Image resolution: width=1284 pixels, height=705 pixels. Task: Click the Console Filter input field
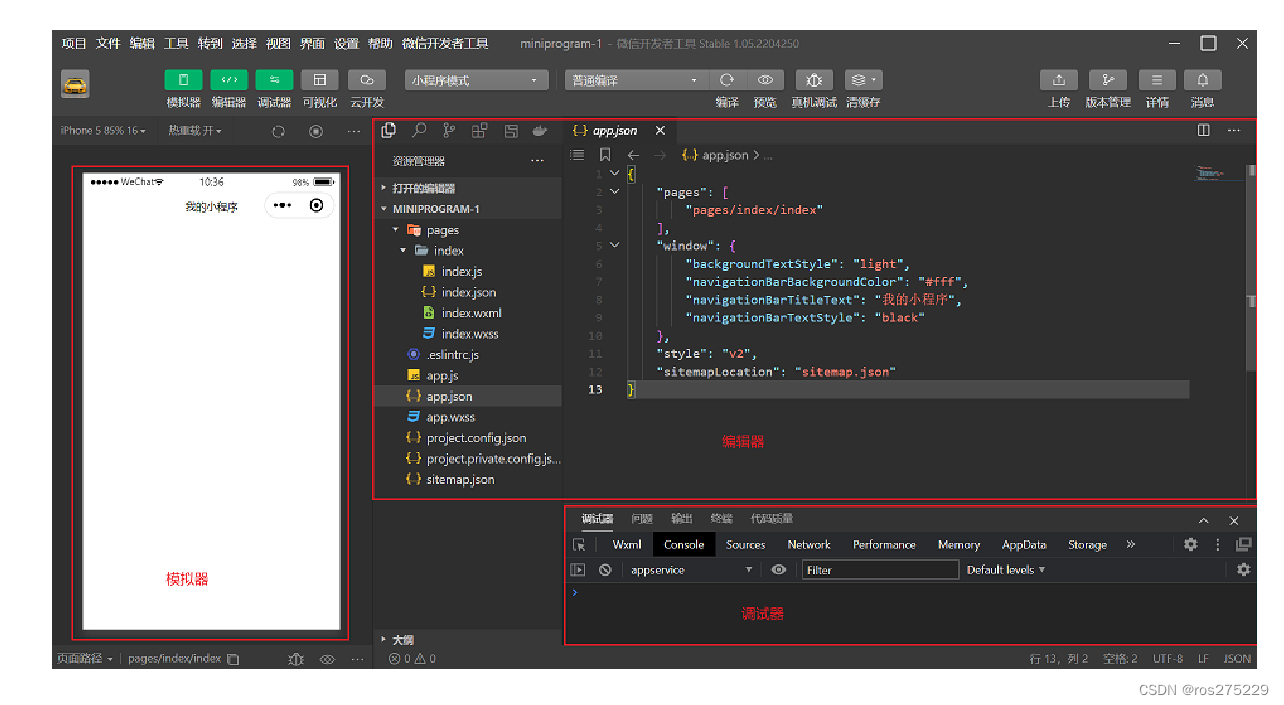(880, 569)
